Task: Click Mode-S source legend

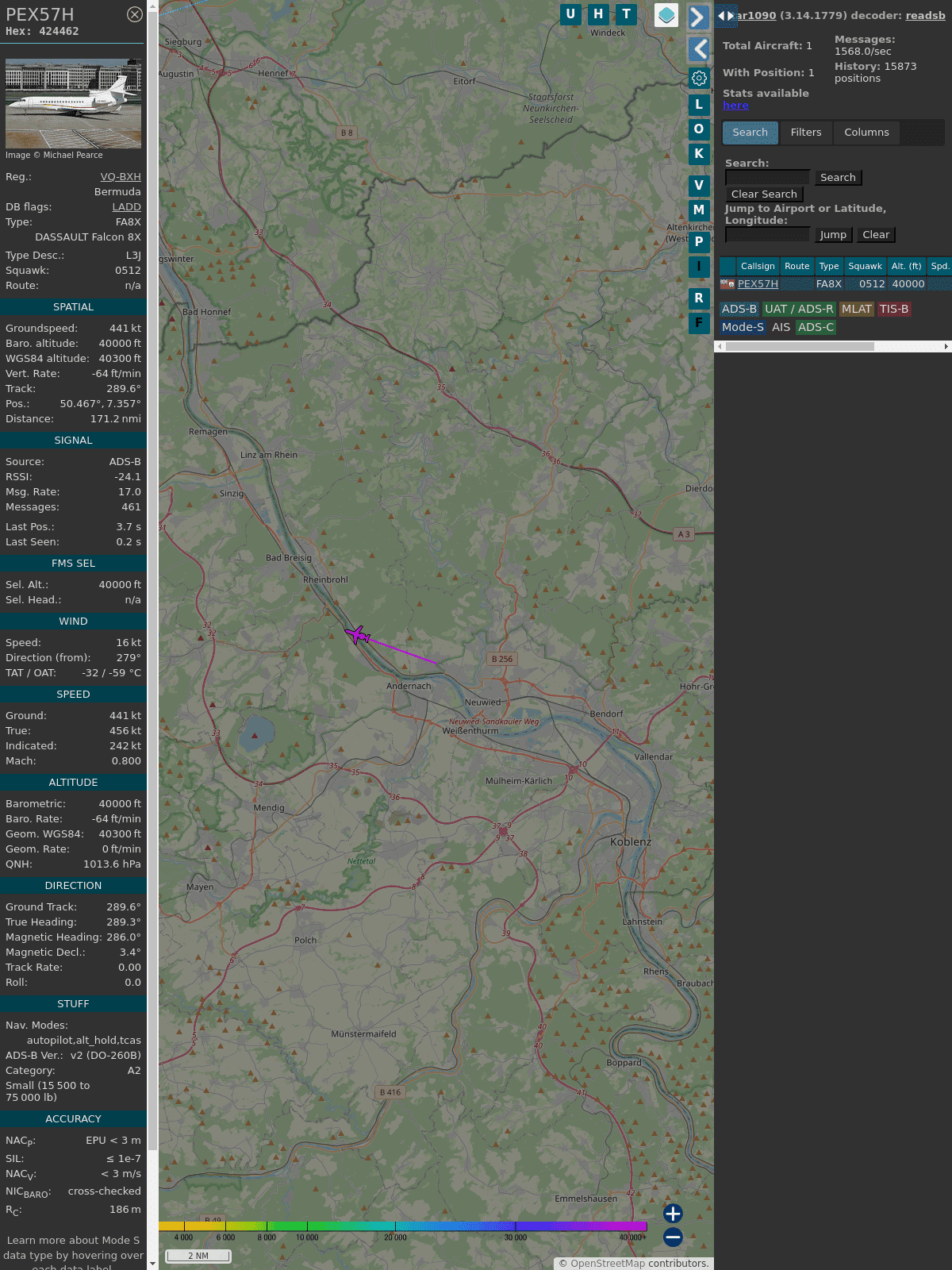Action: (743, 328)
